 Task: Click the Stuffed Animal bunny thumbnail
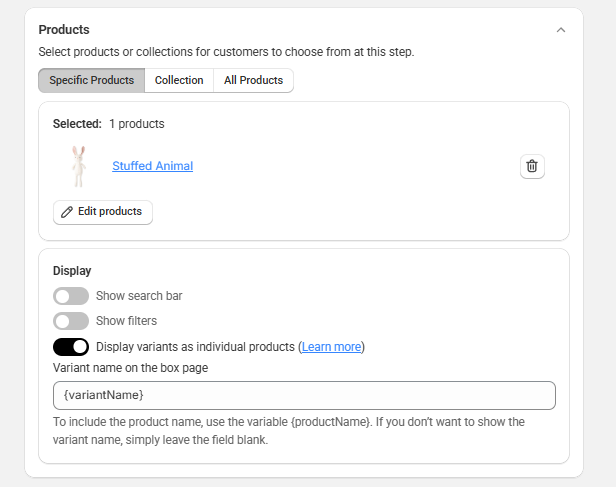(x=78, y=166)
